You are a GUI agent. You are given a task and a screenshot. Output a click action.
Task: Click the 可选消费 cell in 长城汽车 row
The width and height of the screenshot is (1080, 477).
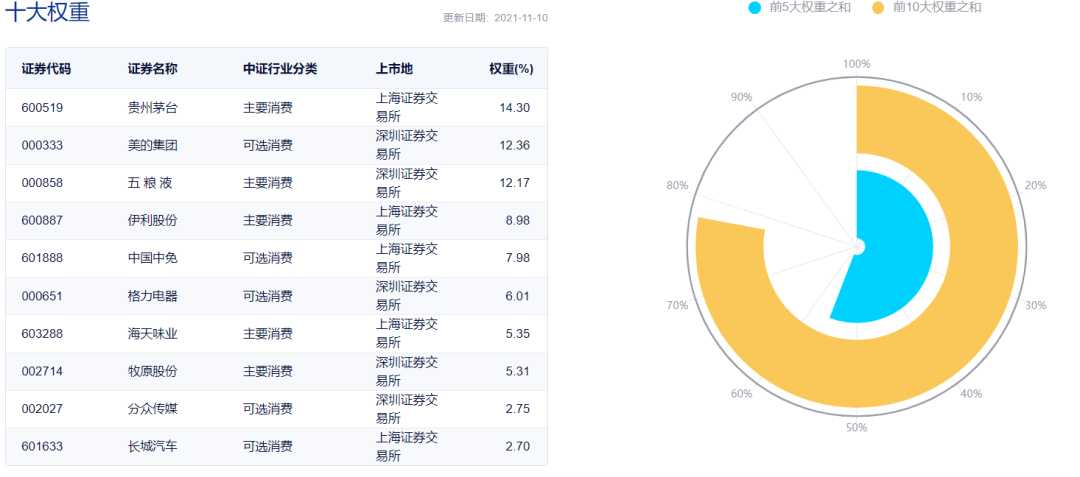tap(268, 447)
